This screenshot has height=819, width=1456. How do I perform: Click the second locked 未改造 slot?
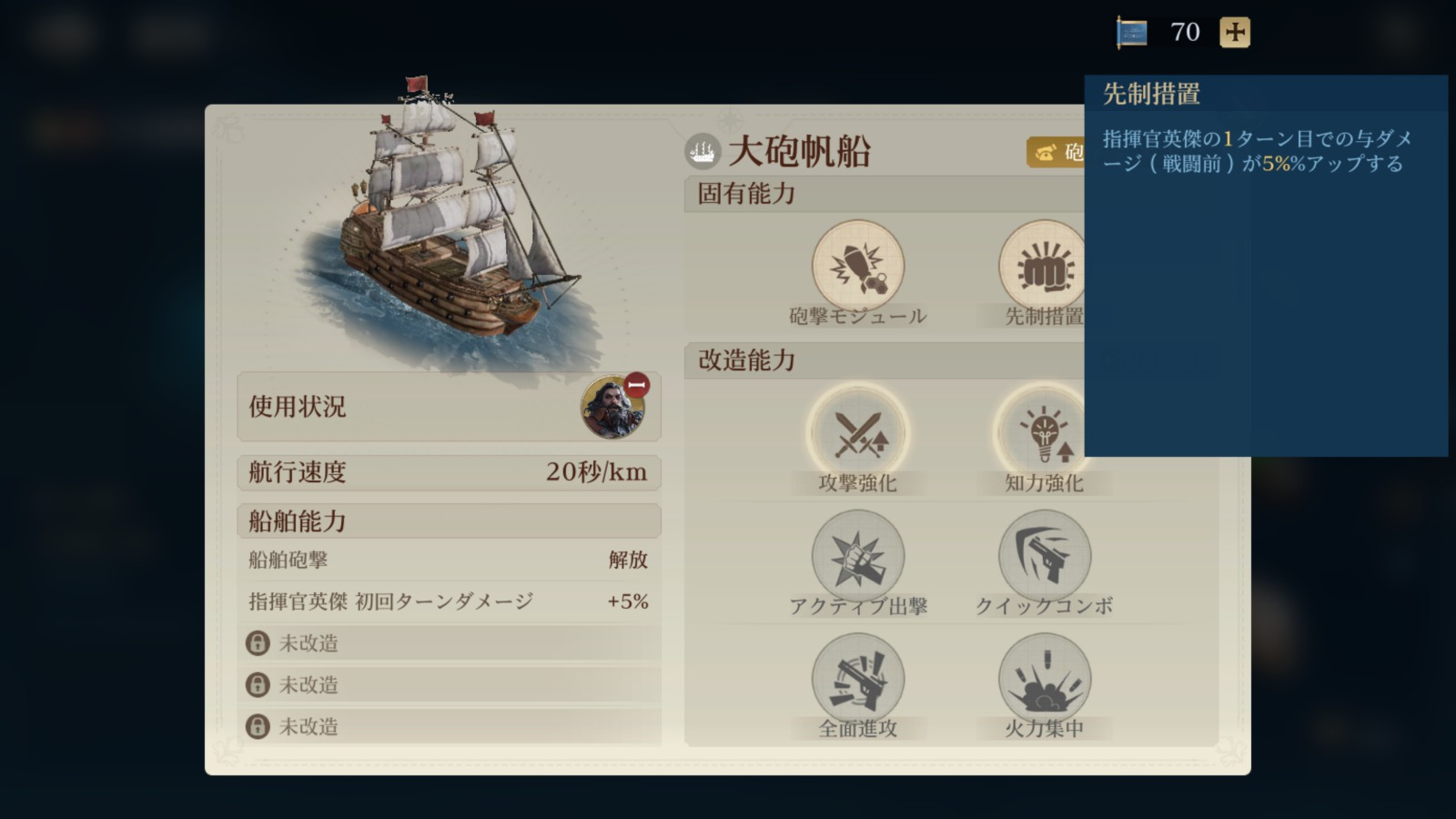pos(449,684)
